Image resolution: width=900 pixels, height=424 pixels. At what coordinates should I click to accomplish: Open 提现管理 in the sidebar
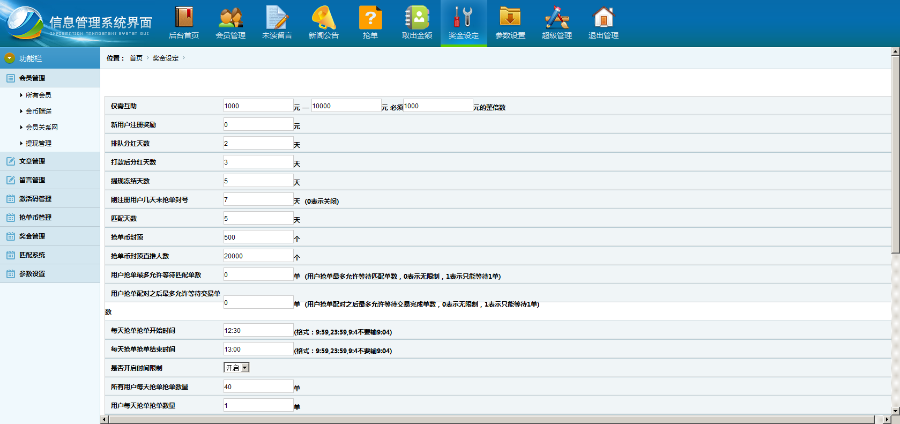[x=39, y=143]
